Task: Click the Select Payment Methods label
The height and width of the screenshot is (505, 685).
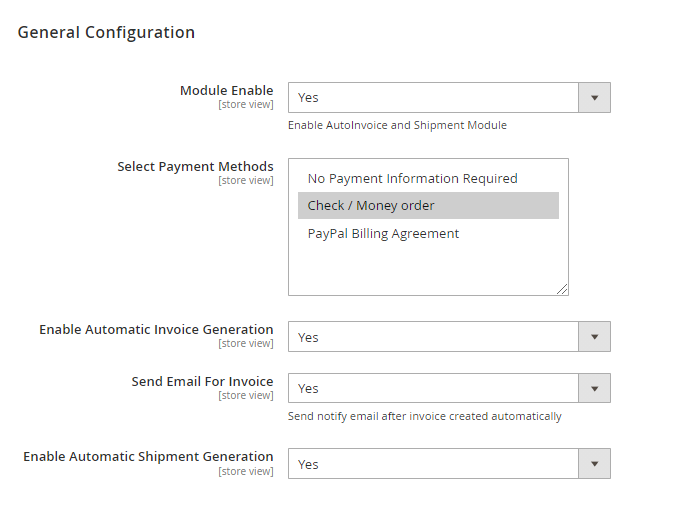Action: coord(195,167)
